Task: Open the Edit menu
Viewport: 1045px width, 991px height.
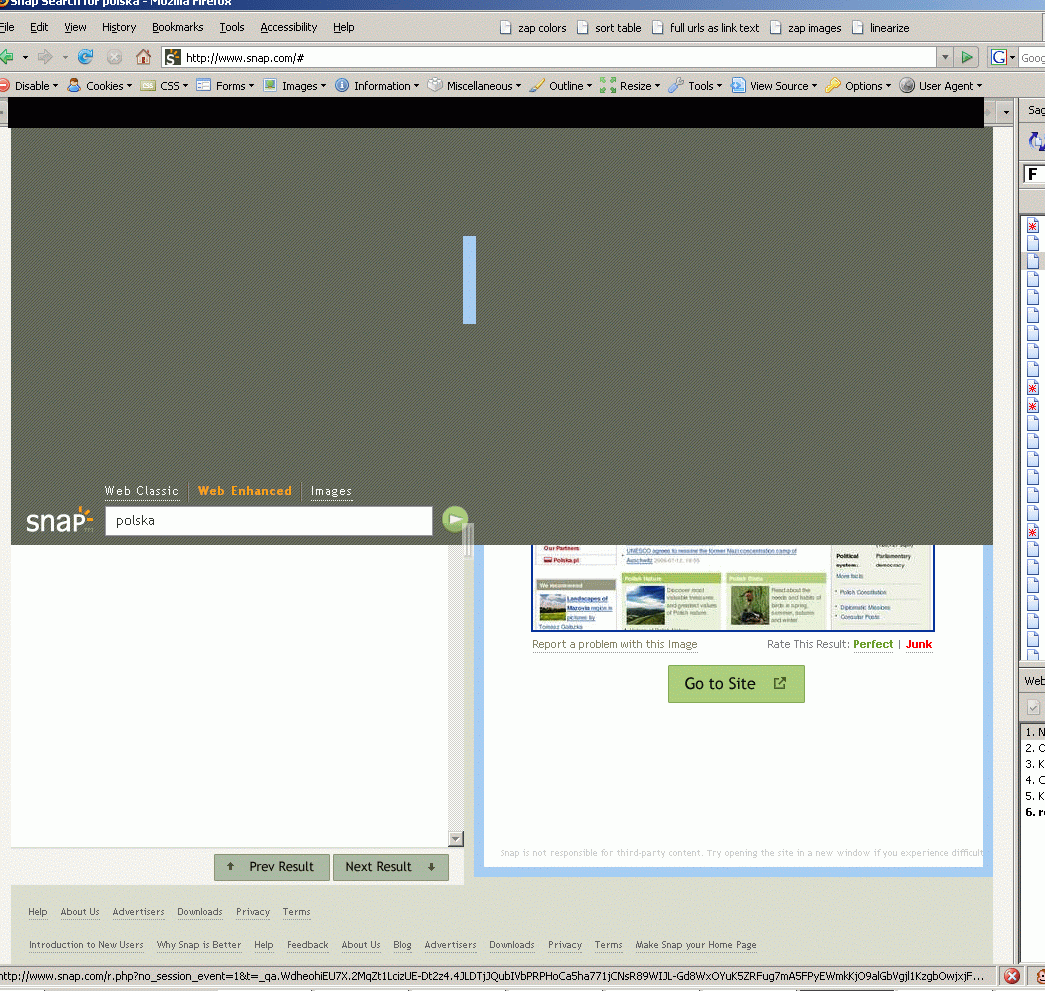Action: click(39, 27)
